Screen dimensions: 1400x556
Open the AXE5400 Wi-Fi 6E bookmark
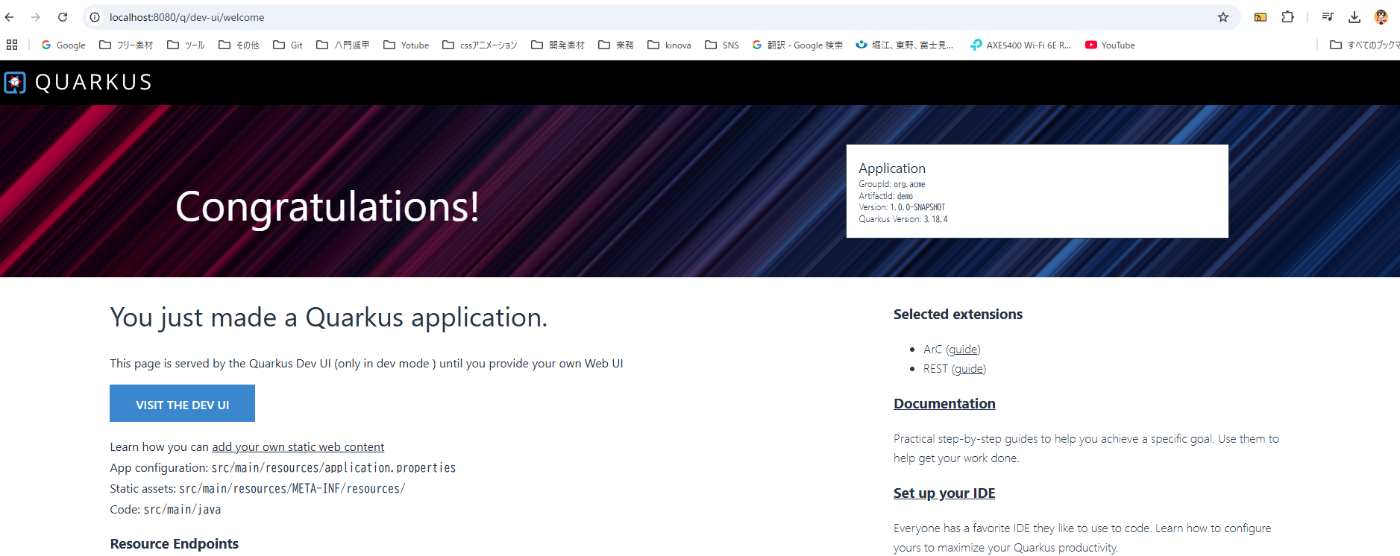point(1020,45)
